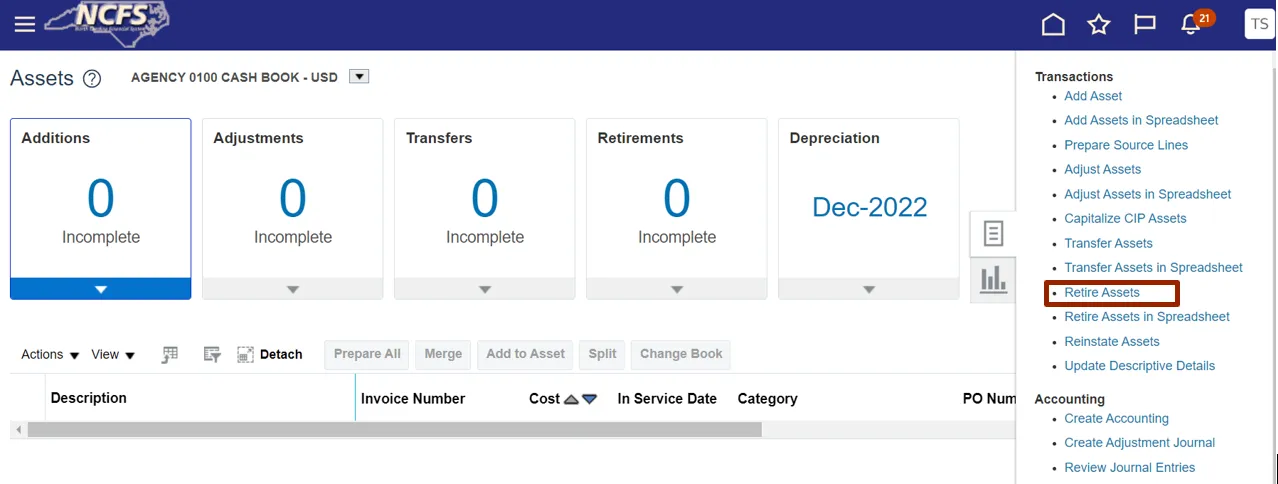Viewport: 1278px width, 484px height.
Task: Open the TS user profile menu
Action: pyautogui.click(x=1259, y=24)
